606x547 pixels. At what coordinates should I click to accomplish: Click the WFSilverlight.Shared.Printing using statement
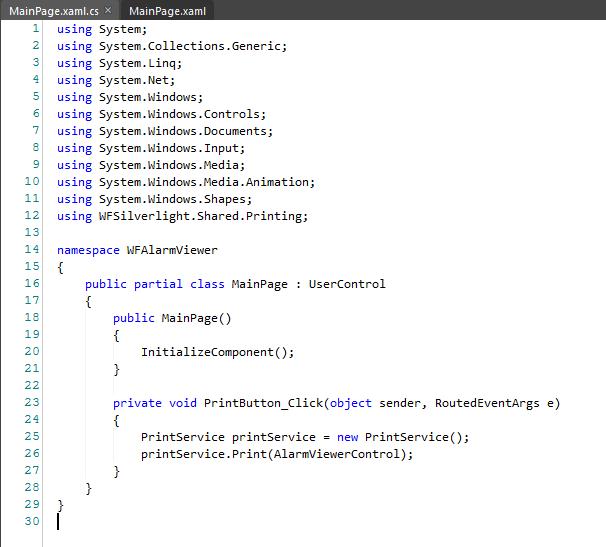[x=203, y=216]
